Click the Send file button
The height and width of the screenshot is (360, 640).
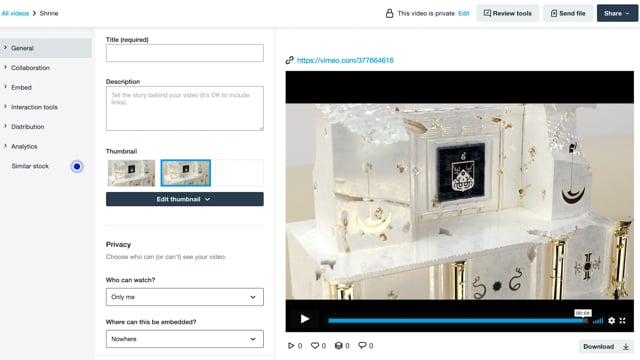tap(568, 13)
